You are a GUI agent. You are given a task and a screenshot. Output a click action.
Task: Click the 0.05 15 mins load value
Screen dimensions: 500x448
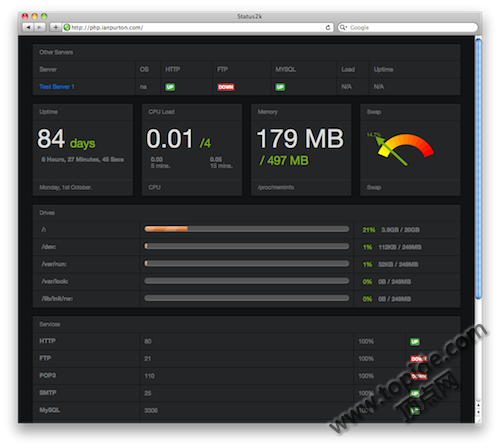(x=221, y=163)
